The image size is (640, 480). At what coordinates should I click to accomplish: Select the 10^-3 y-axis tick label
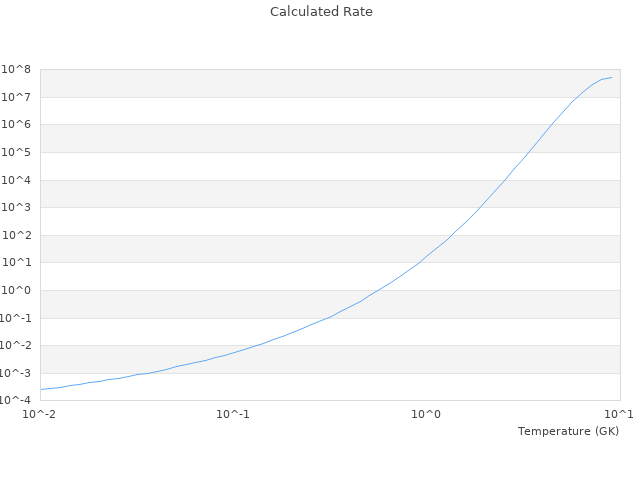18,374
